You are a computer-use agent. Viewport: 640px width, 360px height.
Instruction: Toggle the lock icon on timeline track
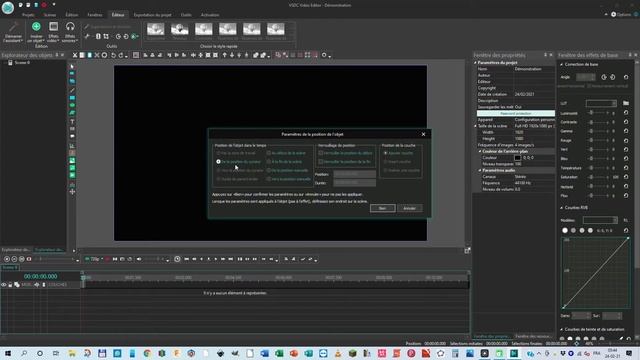tap(10, 284)
